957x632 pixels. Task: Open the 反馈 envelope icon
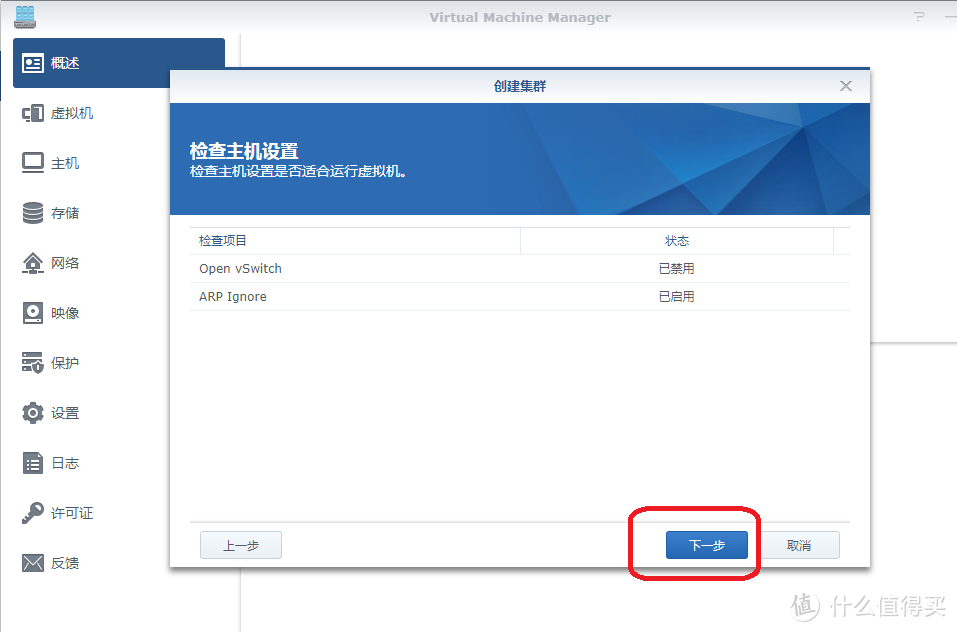pyautogui.click(x=33, y=563)
